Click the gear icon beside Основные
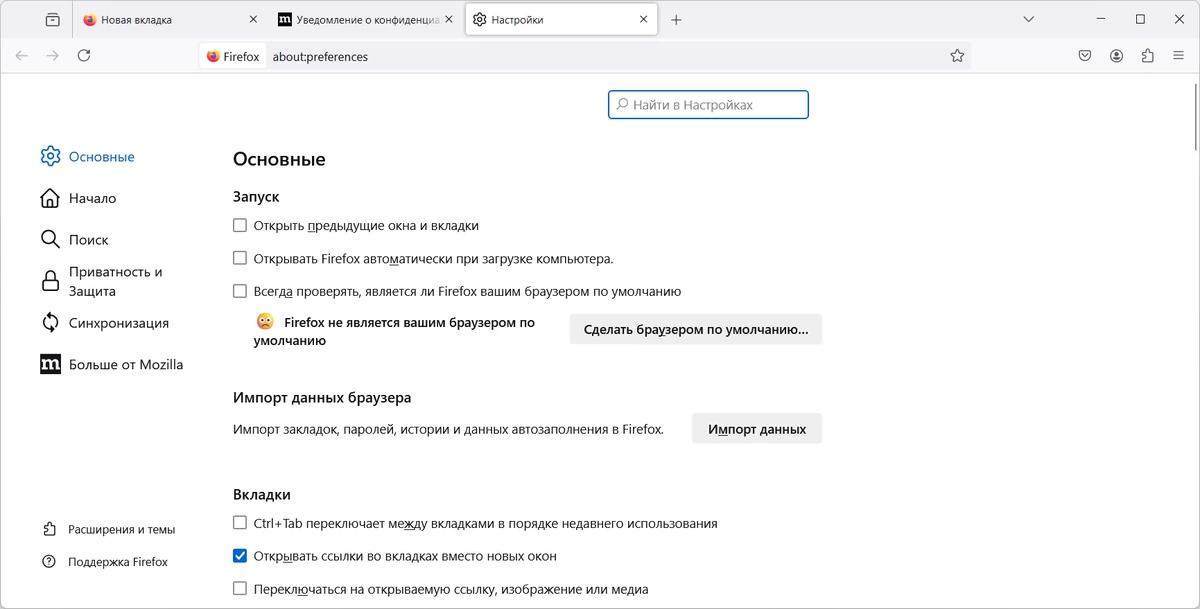 50,156
